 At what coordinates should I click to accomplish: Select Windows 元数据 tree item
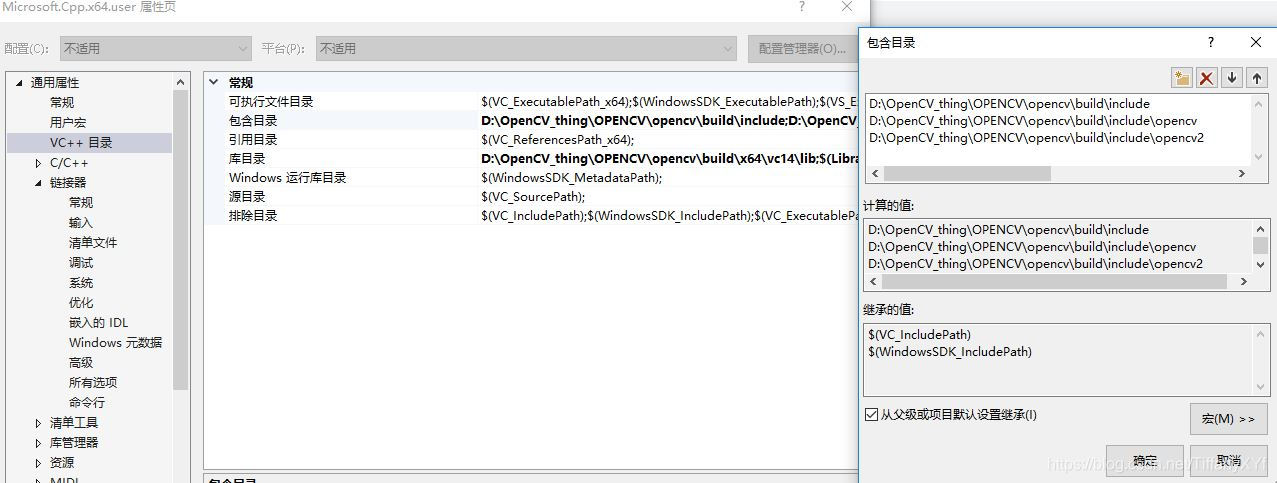click(115, 343)
